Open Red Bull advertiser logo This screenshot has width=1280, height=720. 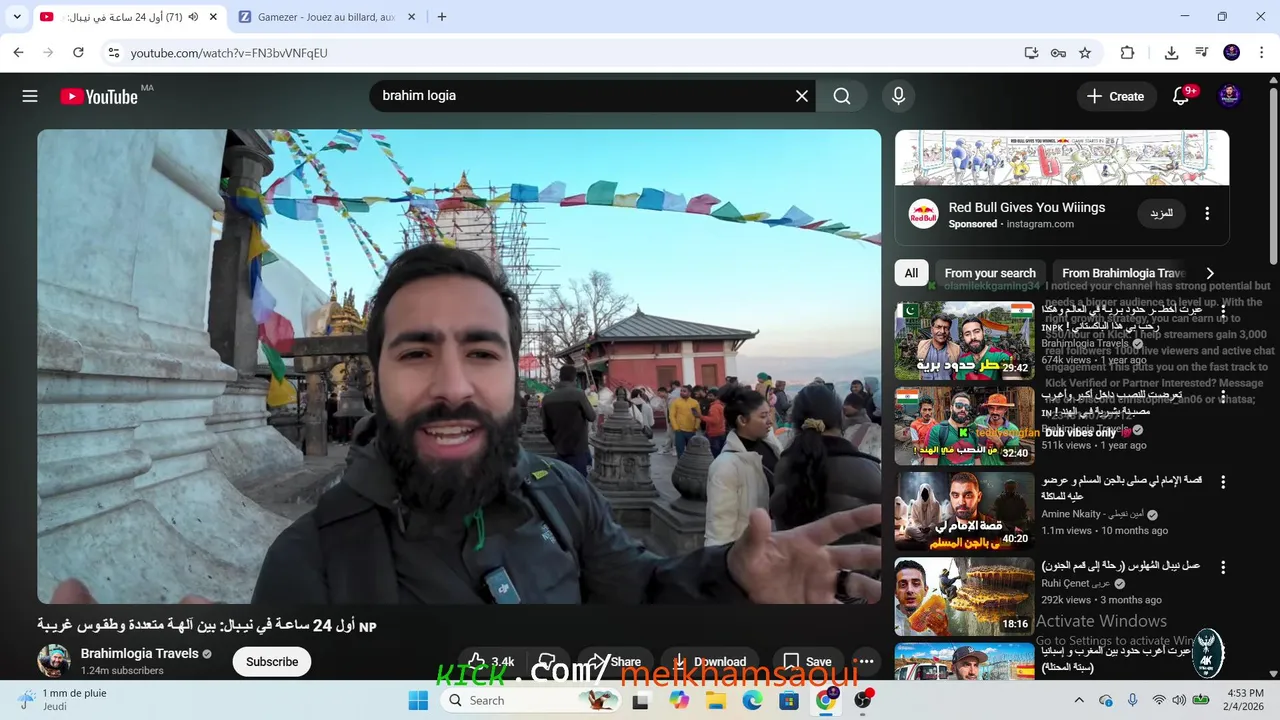923,214
